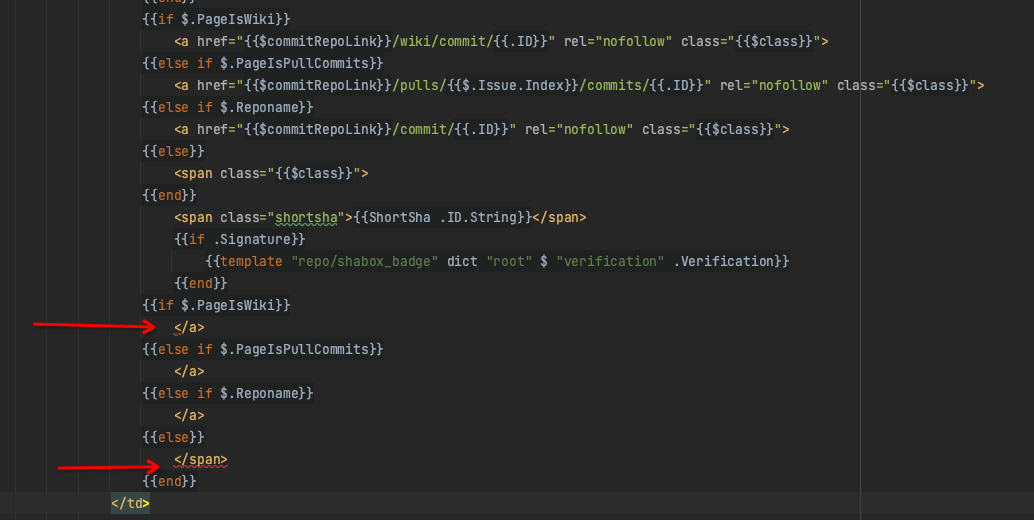Click /wiki/commit/ in the href path
Viewport: 1034px width, 520px height.
click(x=441, y=41)
